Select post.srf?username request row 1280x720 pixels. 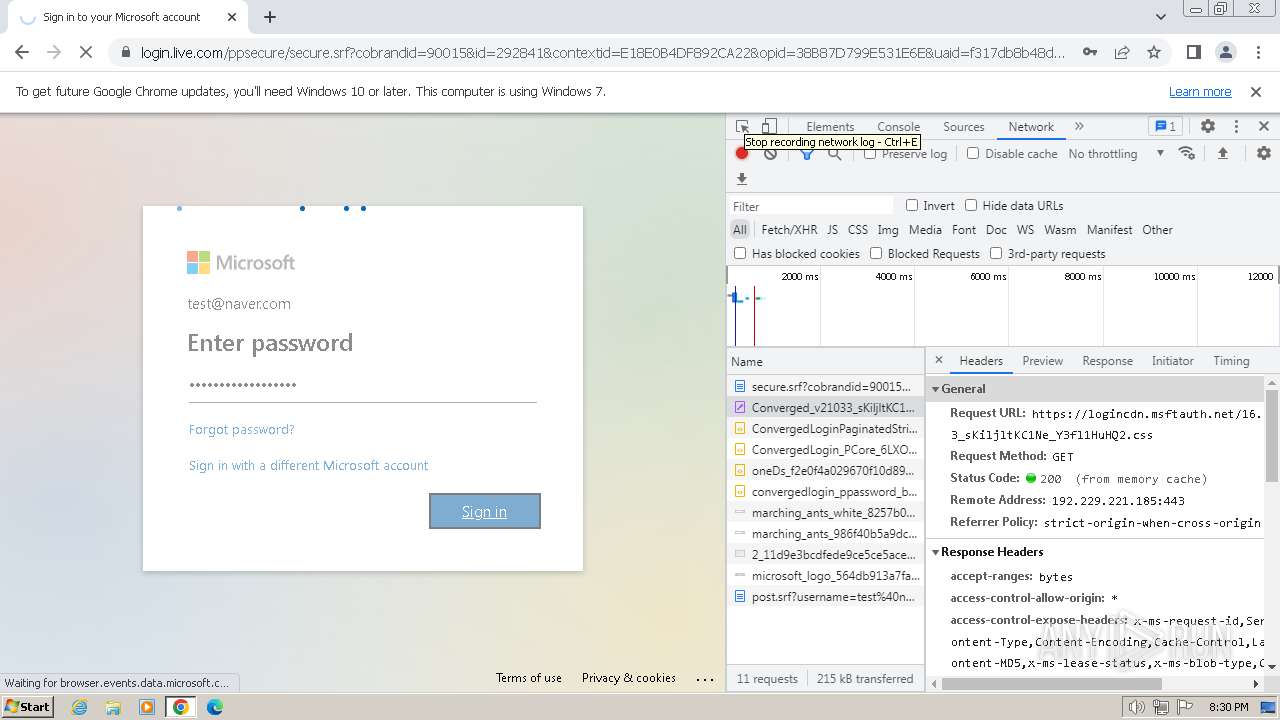pos(826,597)
